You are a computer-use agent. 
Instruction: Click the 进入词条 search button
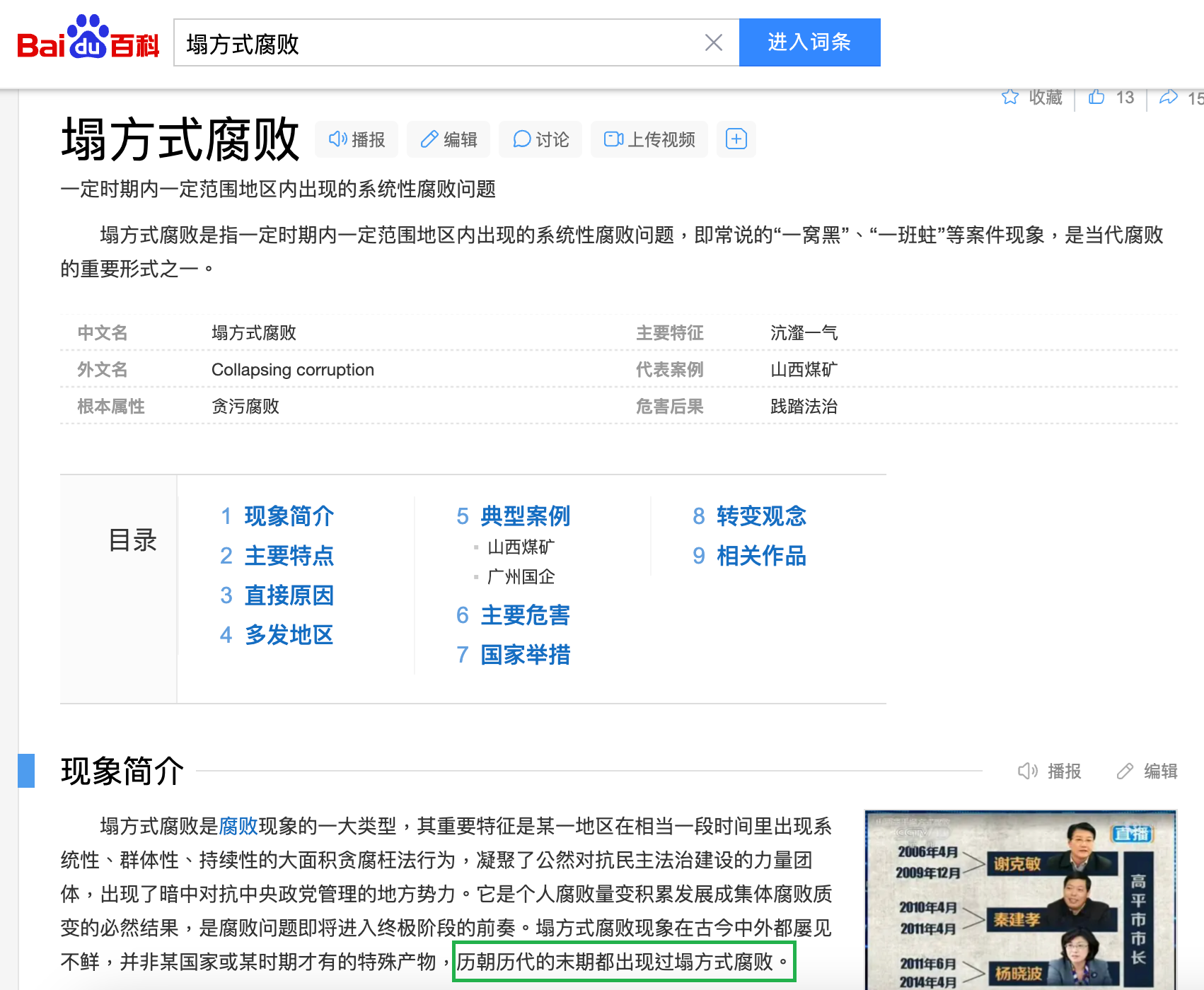coord(809,42)
